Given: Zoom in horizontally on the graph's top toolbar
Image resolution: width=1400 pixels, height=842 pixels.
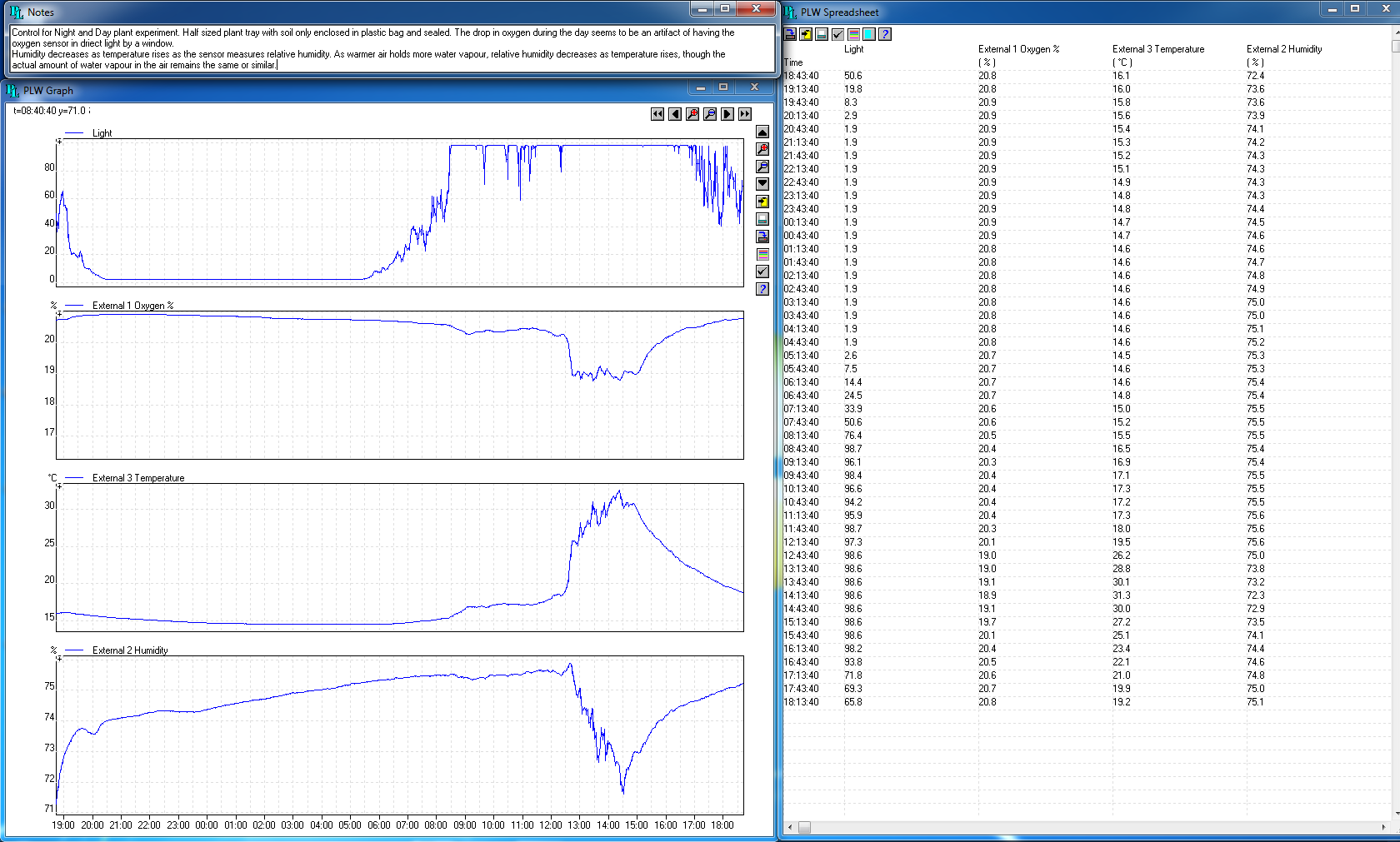Looking at the screenshot, I should [692, 114].
